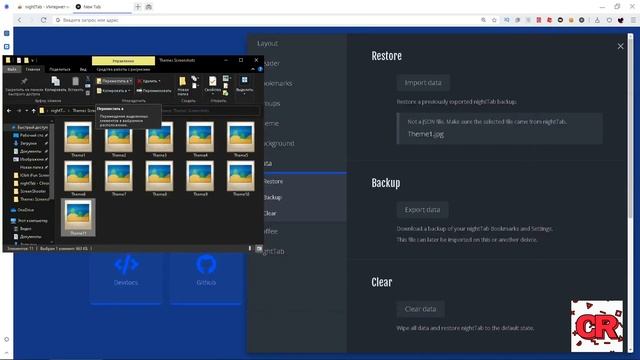
Task: Open Explorer help question mark icon
Action: coord(260,69)
